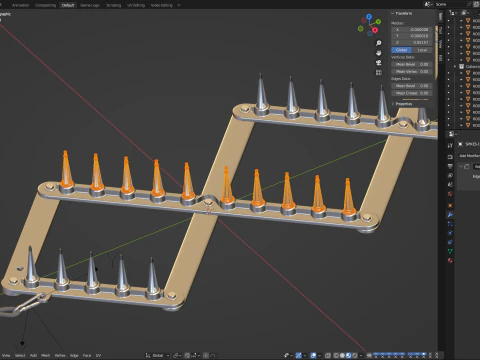
Task: Open the Tool properties tab icon
Action: coord(450,145)
